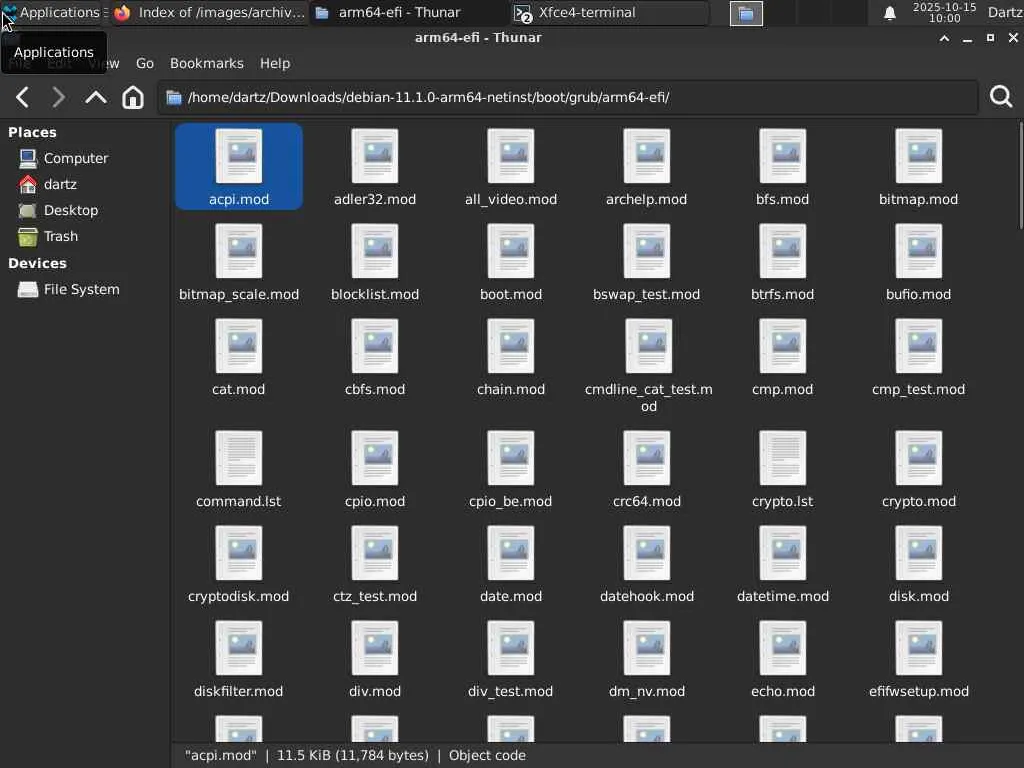Viewport: 1024px width, 768px height.
Task: Click the location path bar field
Action: pos(567,97)
